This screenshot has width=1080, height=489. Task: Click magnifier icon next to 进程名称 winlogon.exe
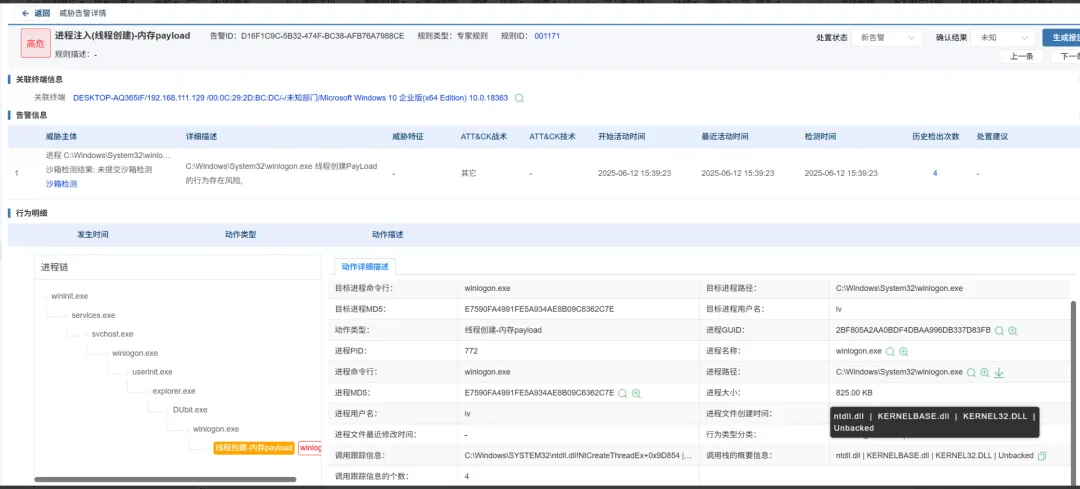pos(890,351)
